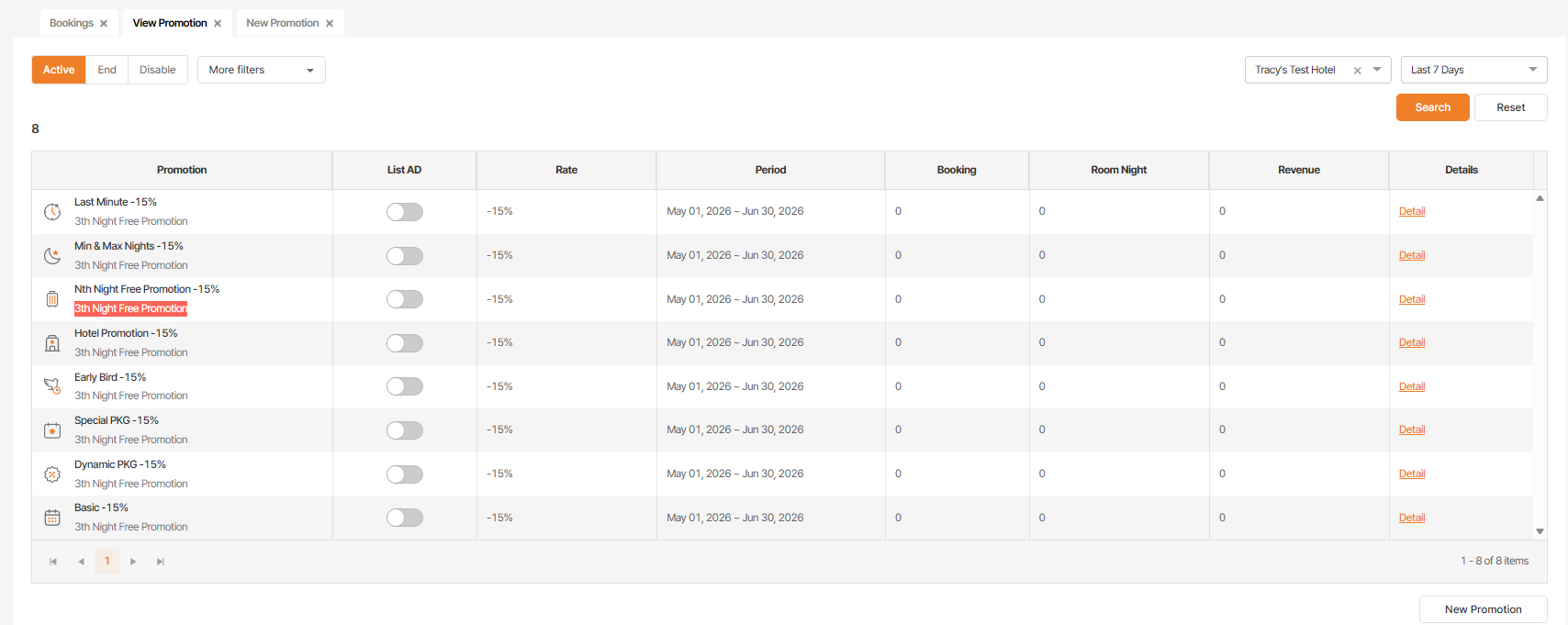Switch on List AD for Basic promotion
Image resolution: width=1568 pixels, height=625 pixels.
pos(404,518)
